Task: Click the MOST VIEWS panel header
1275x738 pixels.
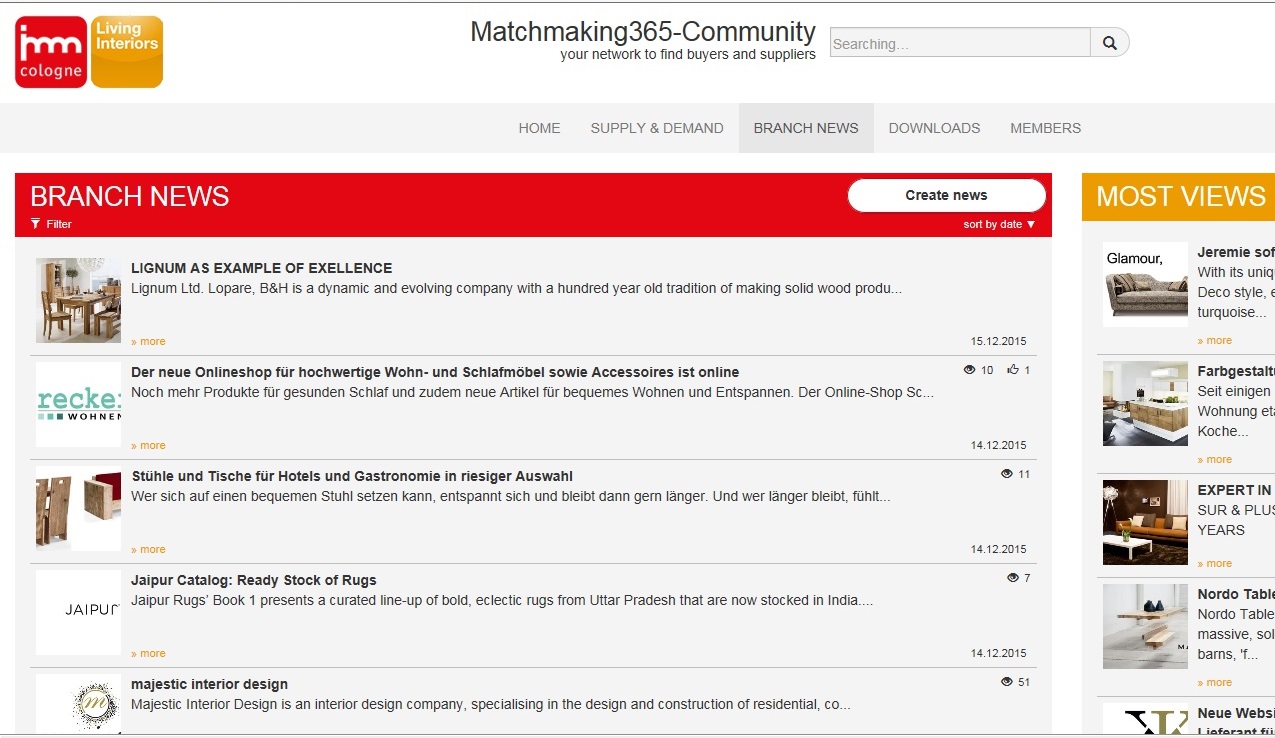Action: (1178, 196)
